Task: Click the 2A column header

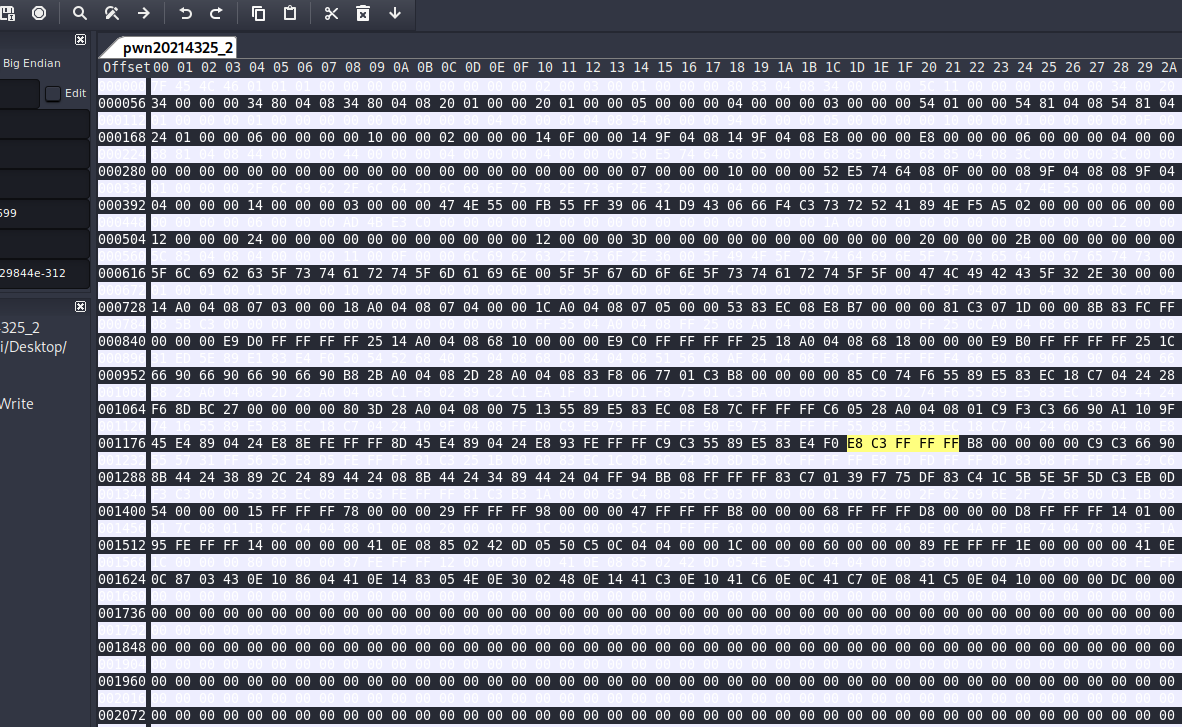Action: click(x=1168, y=67)
